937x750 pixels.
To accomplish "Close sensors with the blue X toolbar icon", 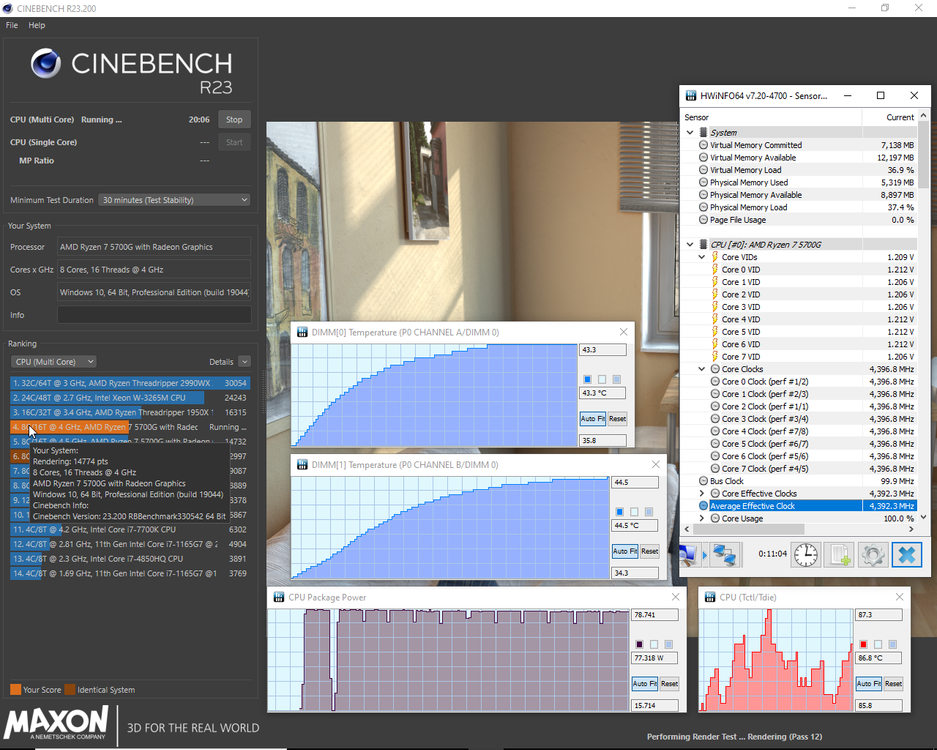I will click(907, 555).
